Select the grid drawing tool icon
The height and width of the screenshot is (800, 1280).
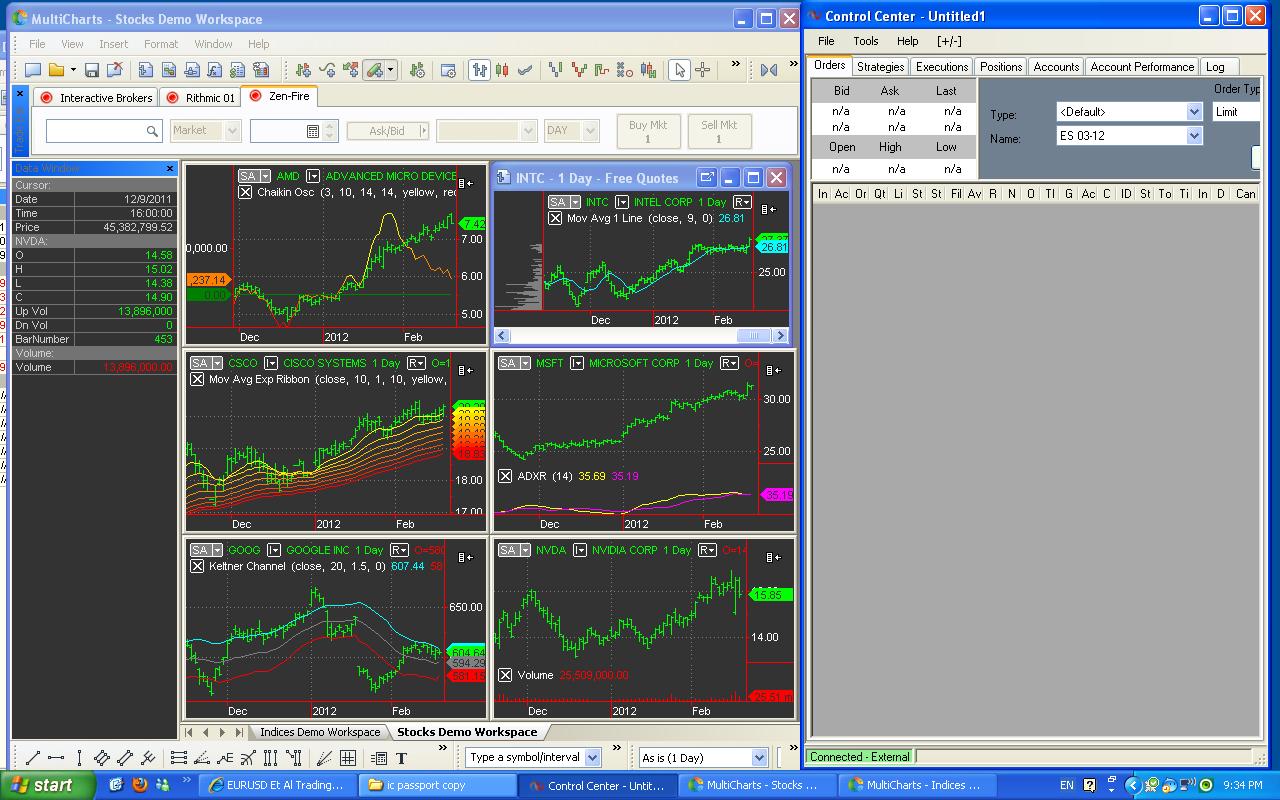coord(348,758)
